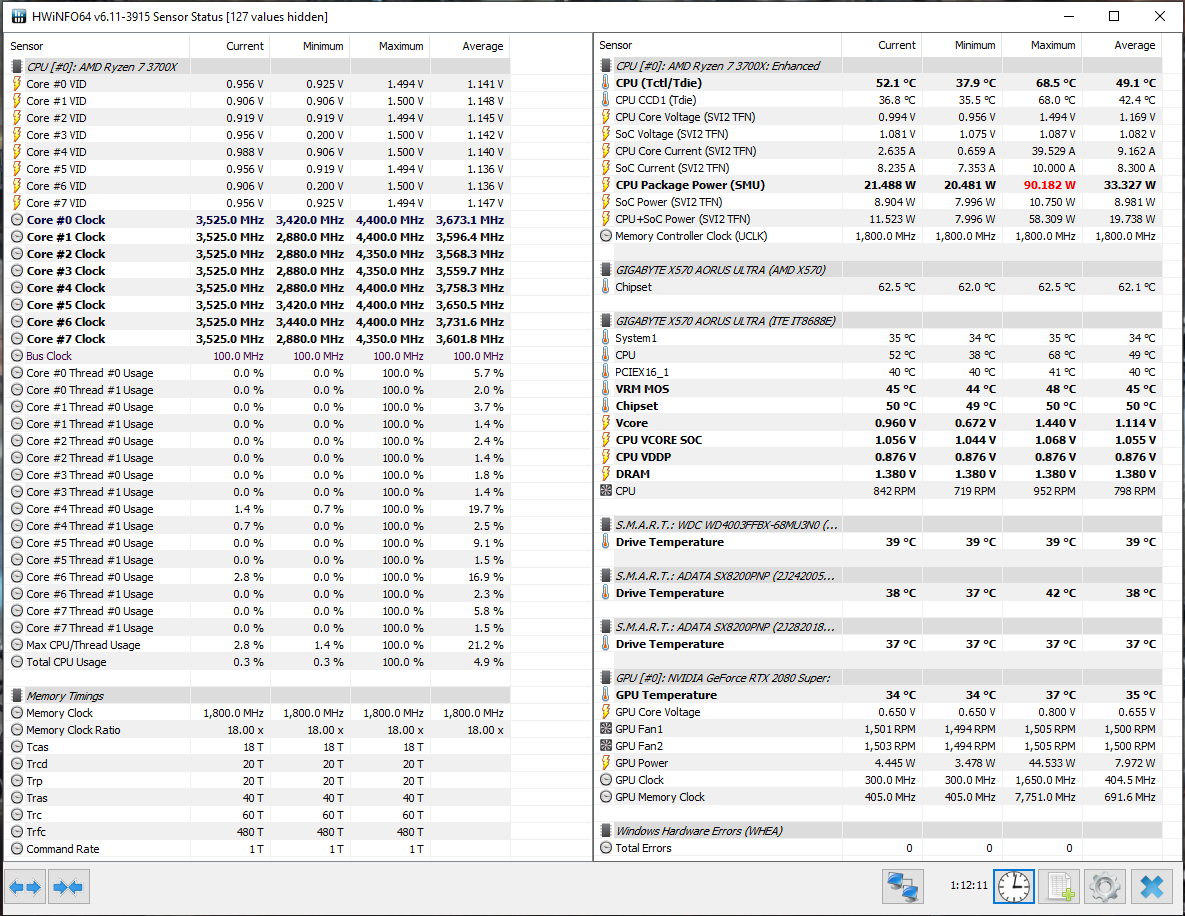Click the 1:12:11 elapsed time display

click(x=968, y=885)
